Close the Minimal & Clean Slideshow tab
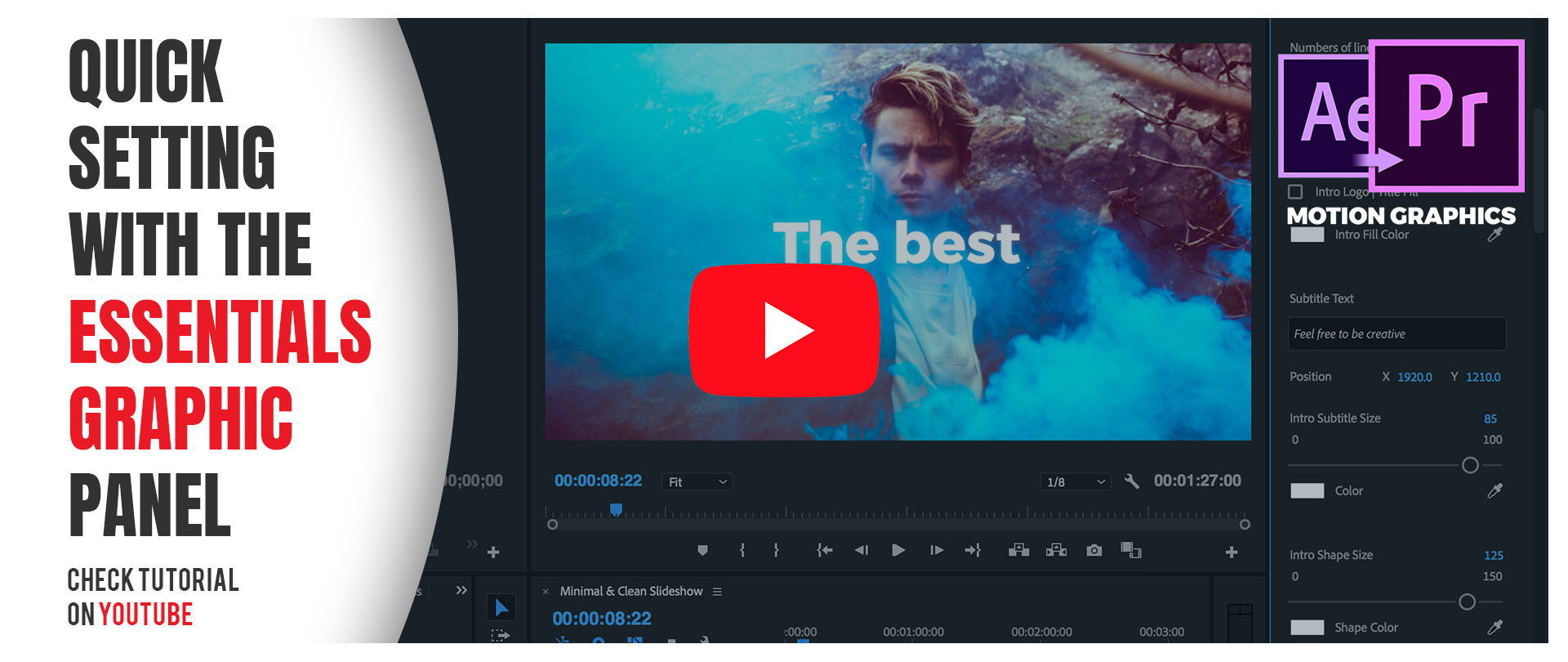Image resolution: width=1568 pixels, height=662 pixels. 546,592
